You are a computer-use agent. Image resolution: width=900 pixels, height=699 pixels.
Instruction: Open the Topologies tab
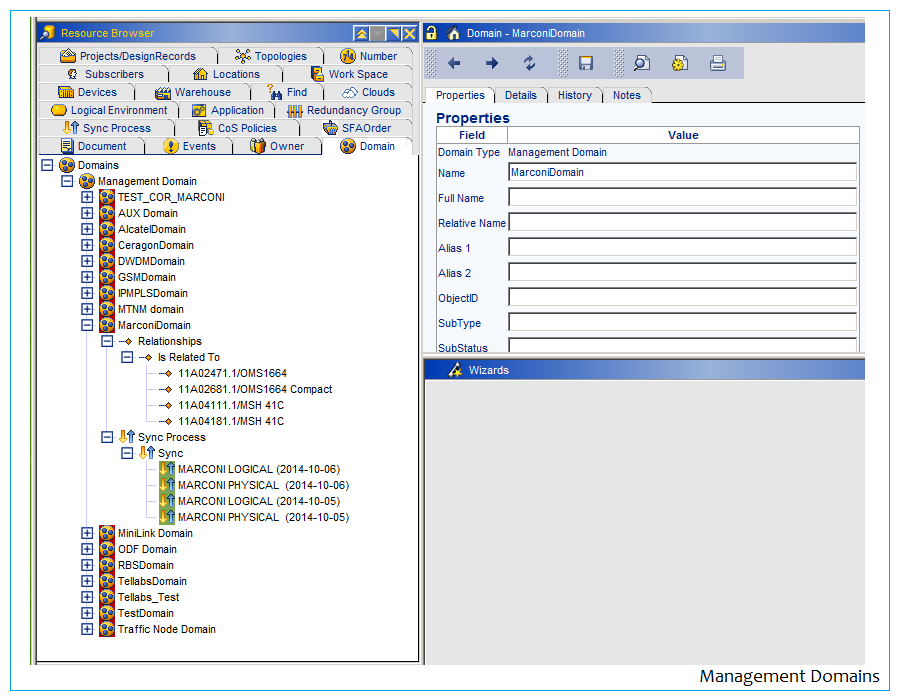click(x=270, y=56)
